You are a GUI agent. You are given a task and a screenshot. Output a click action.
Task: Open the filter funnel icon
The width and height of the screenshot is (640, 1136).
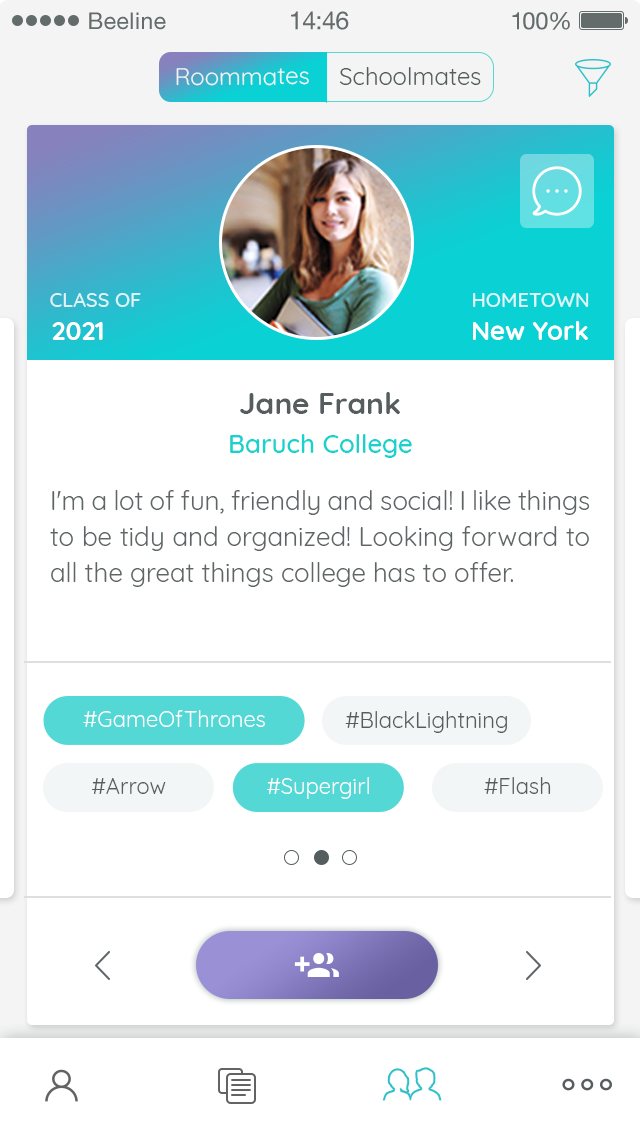click(591, 77)
